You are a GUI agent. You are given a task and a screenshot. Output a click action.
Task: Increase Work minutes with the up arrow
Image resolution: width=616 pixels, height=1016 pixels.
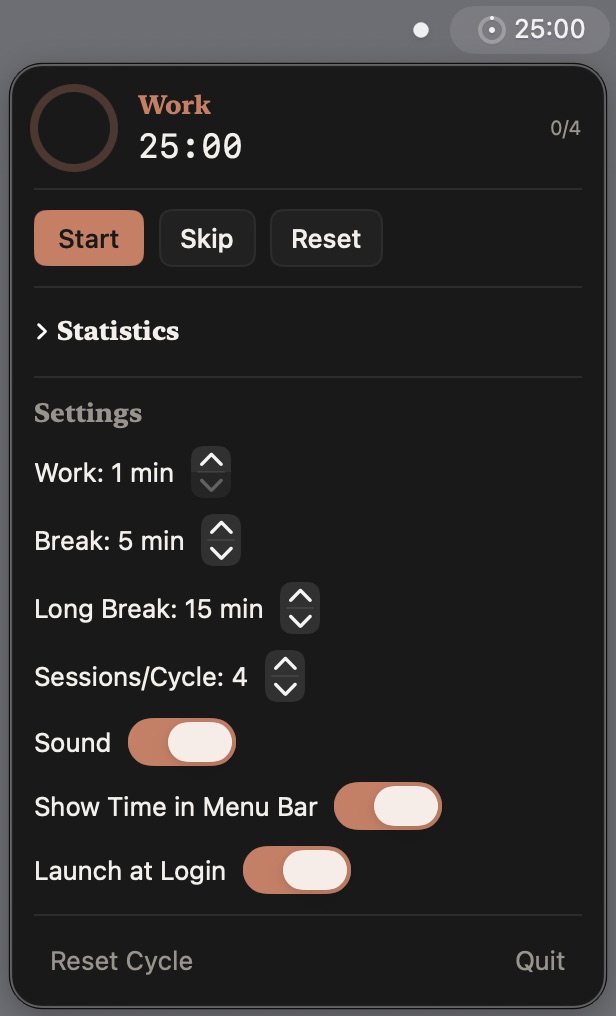click(211, 460)
